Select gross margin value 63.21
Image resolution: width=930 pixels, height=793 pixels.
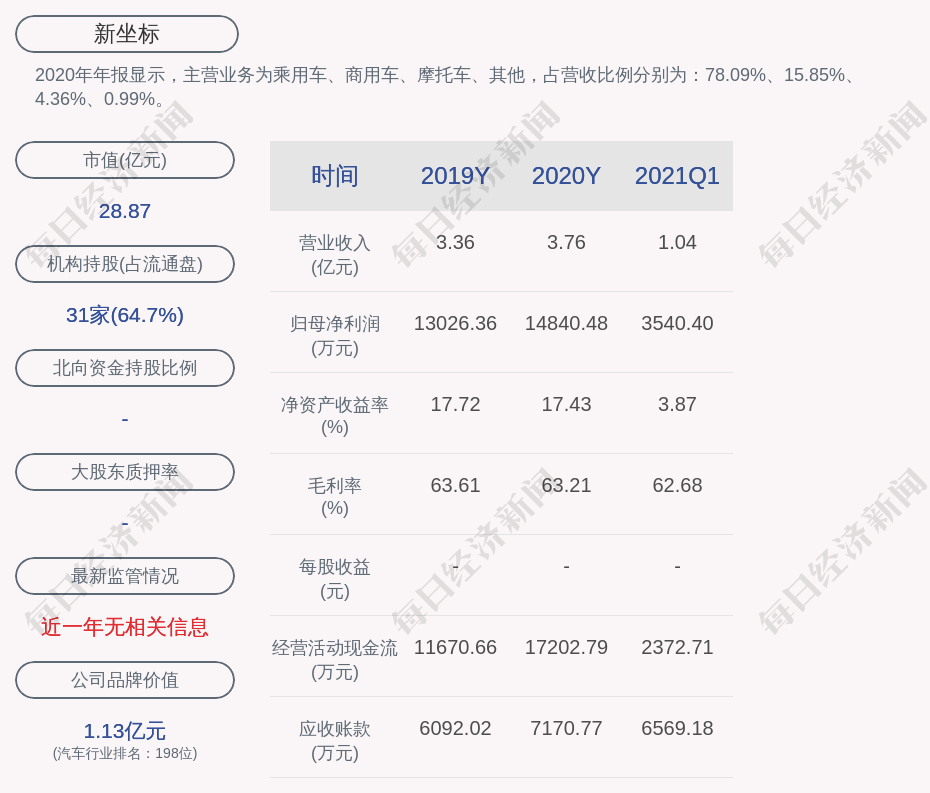(x=566, y=485)
